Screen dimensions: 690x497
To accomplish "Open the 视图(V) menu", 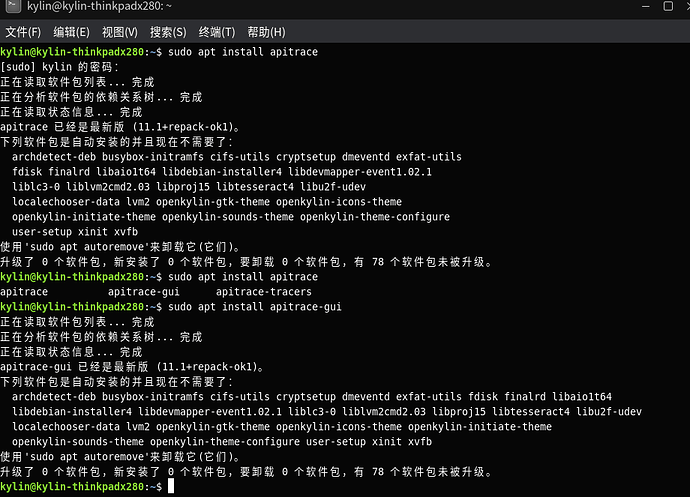I will (x=120, y=33).
